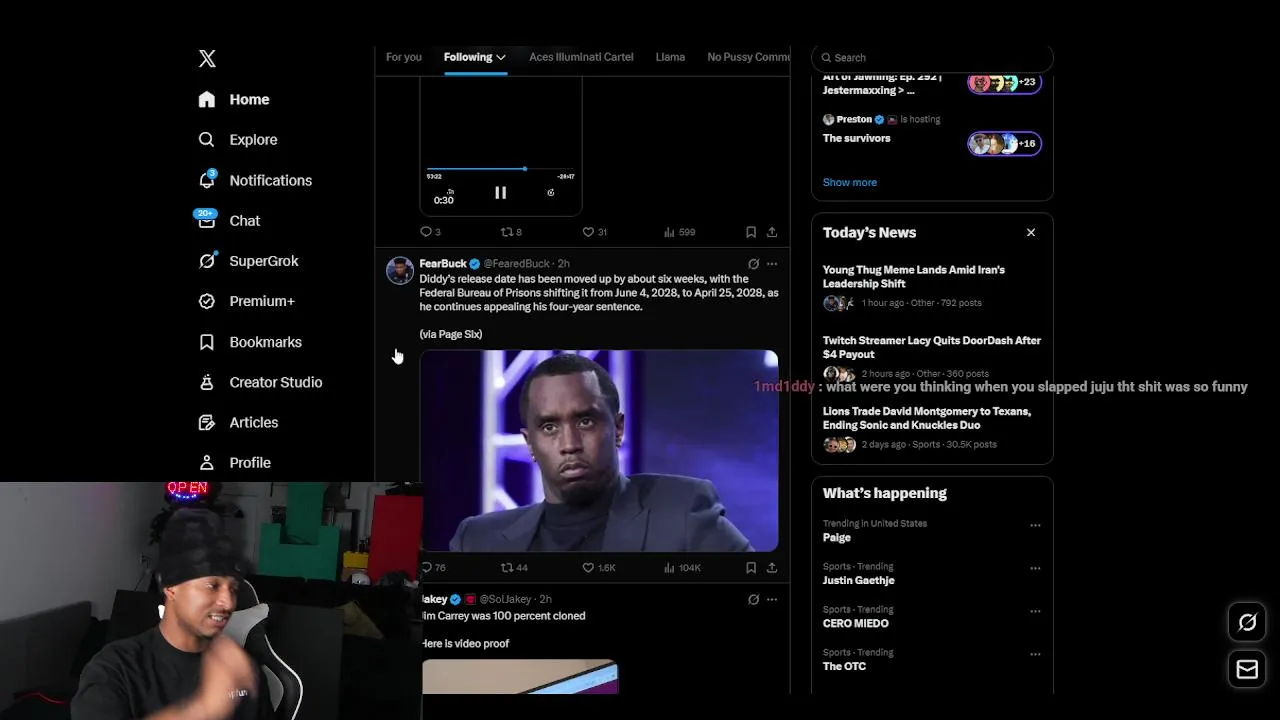Share the FearBuck Diddy post
1280x720 pixels.
[x=772, y=567]
